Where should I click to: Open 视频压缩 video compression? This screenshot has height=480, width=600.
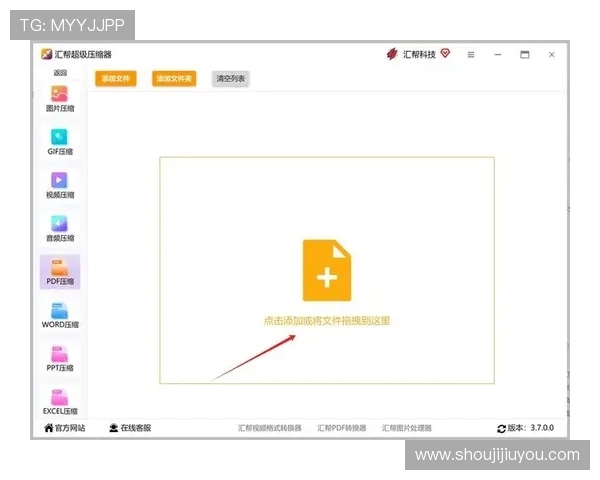[60, 185]
